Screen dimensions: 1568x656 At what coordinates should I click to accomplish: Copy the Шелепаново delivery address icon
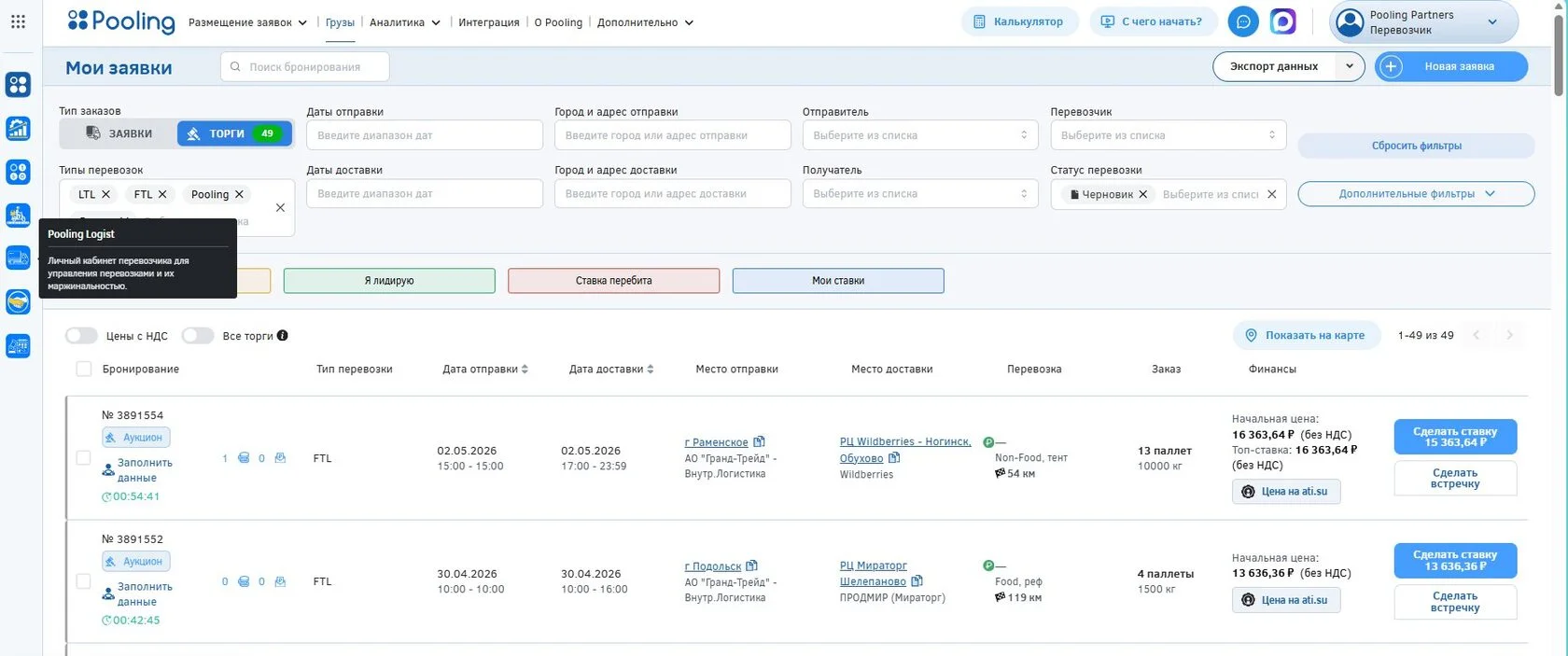(x=917, y=581)
